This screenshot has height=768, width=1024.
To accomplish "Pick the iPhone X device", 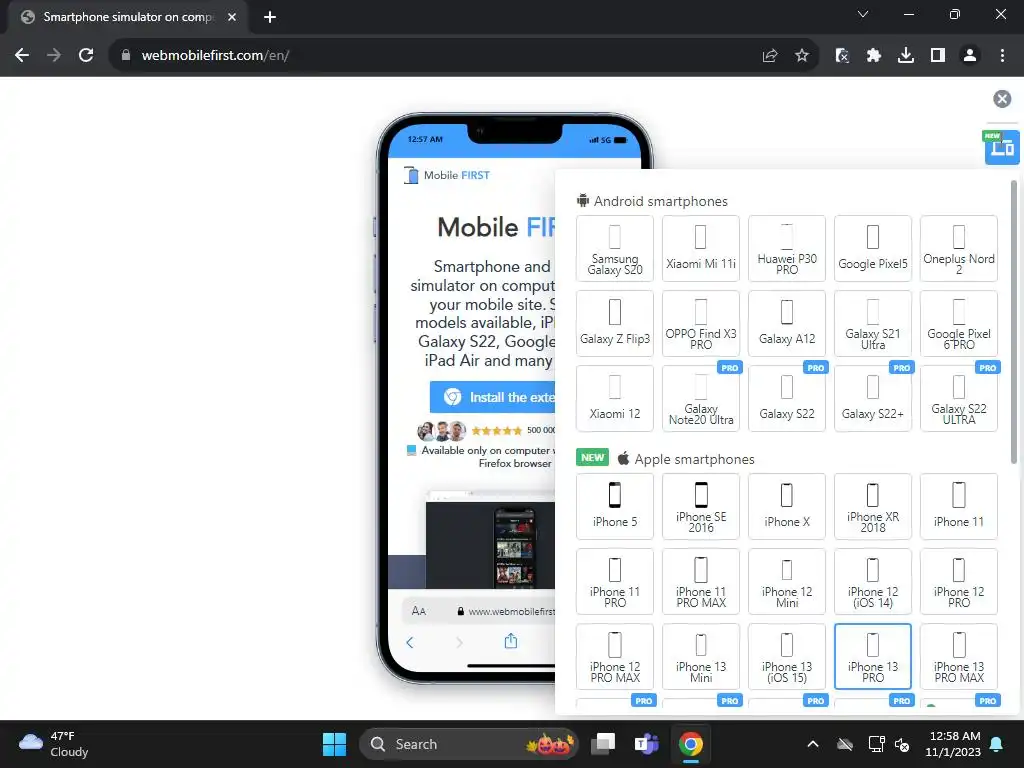I will click(787, 507).
